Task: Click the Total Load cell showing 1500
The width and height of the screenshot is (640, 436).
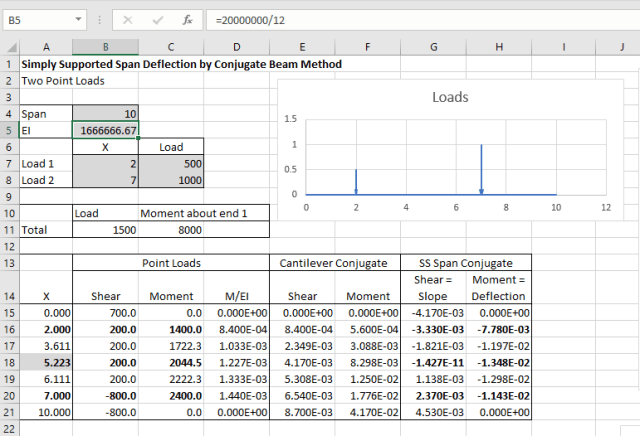Action: 106,229
